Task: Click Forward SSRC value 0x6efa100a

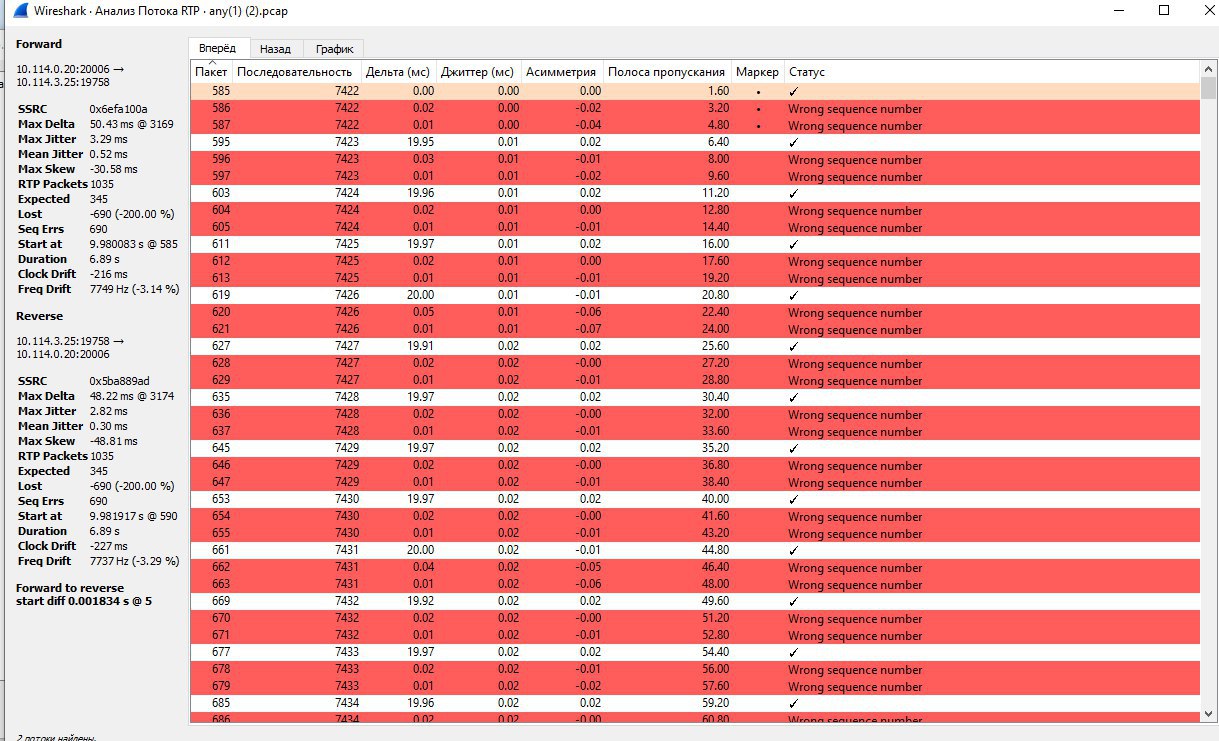Action: [x=118, y=109]
